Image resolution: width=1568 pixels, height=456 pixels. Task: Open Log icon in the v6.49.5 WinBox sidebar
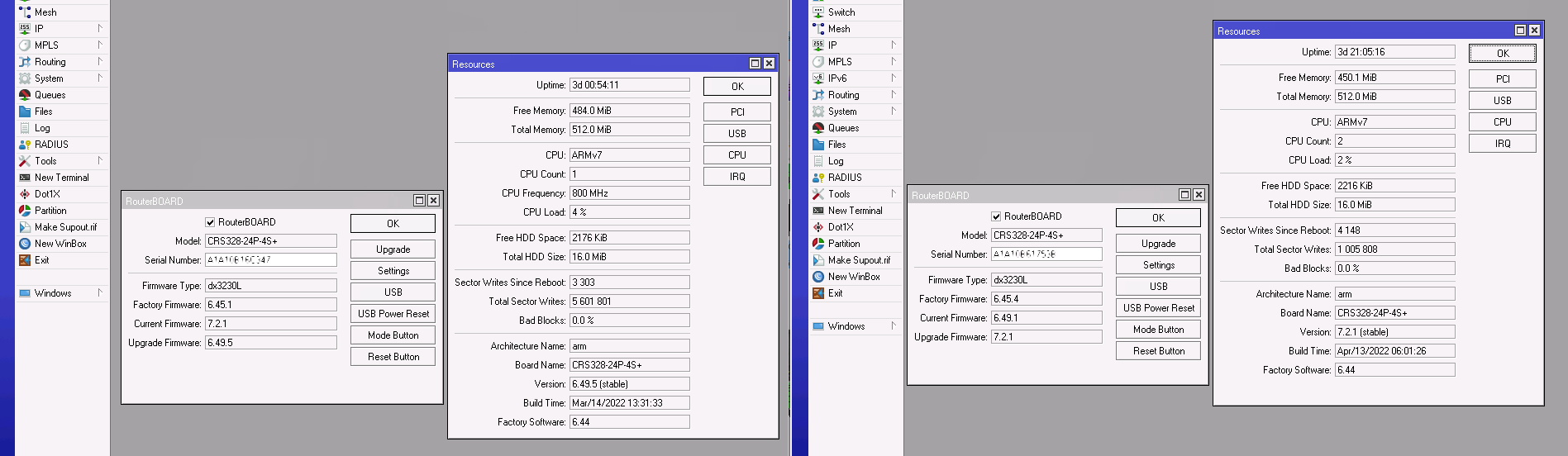pyautogui.click(x=25, y=128)
